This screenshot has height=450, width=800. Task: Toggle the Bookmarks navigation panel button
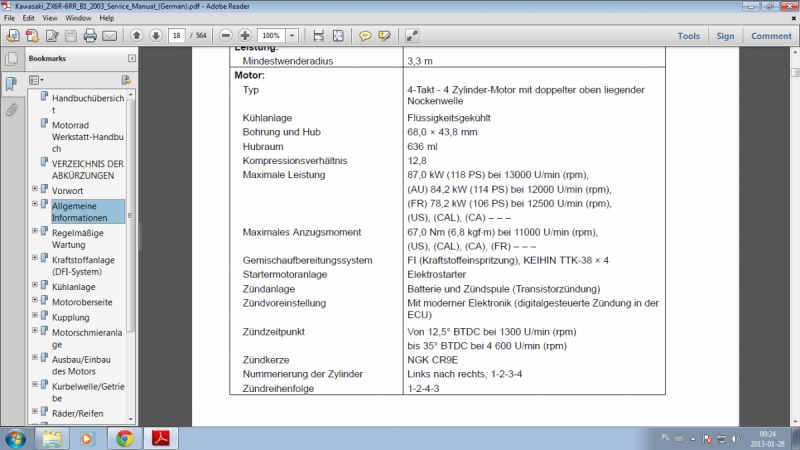pos(12,83)
